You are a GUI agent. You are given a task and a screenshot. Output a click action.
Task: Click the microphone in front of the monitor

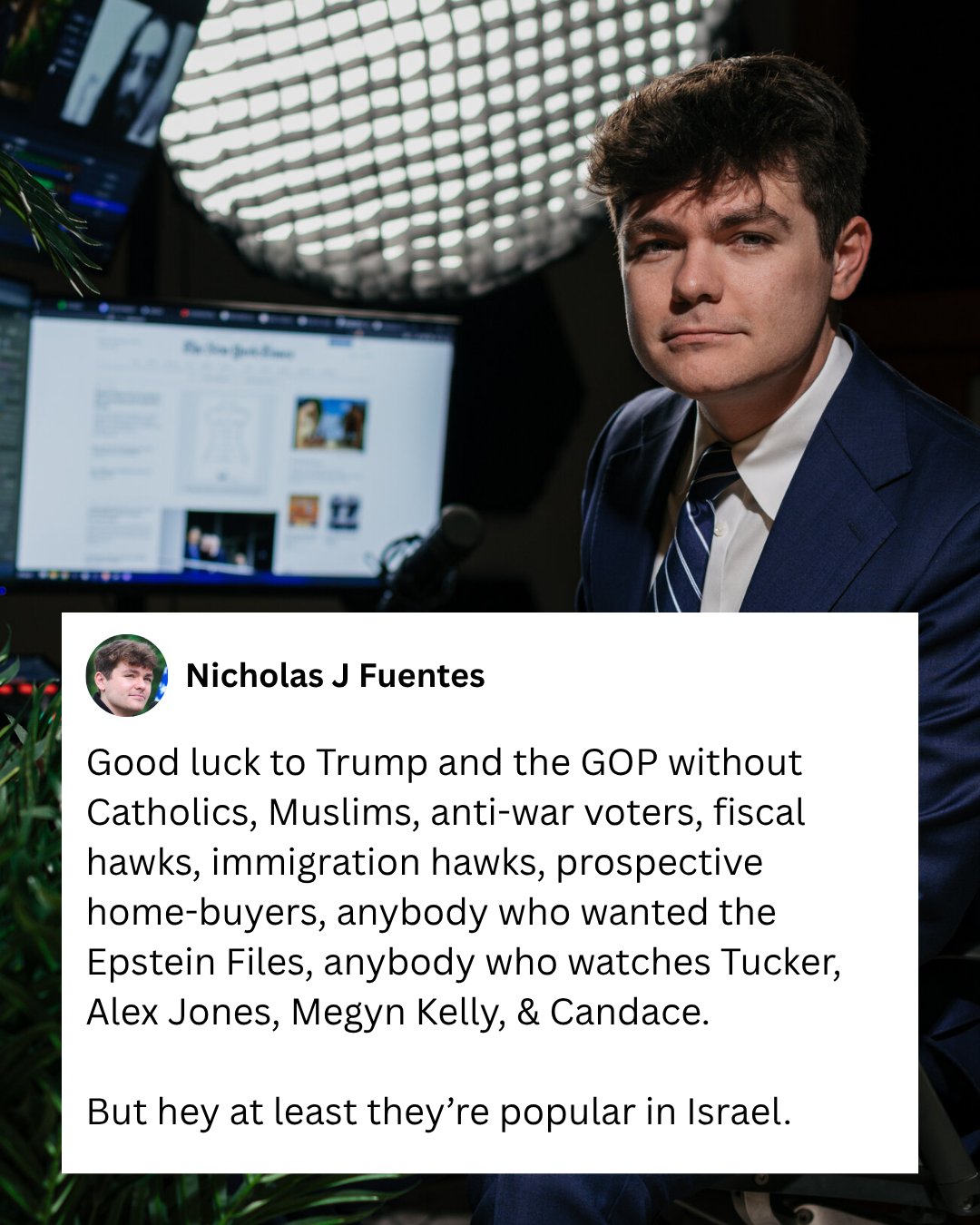tap(433, 555)
